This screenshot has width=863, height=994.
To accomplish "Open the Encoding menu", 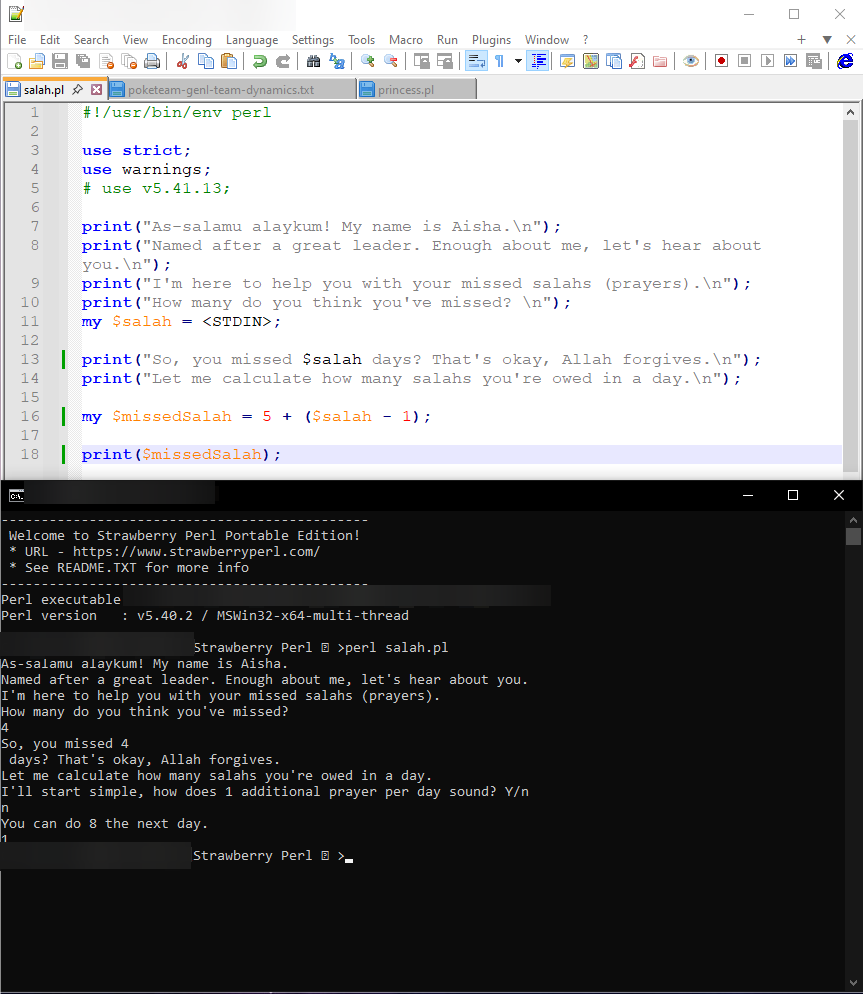I will point(187,40).
